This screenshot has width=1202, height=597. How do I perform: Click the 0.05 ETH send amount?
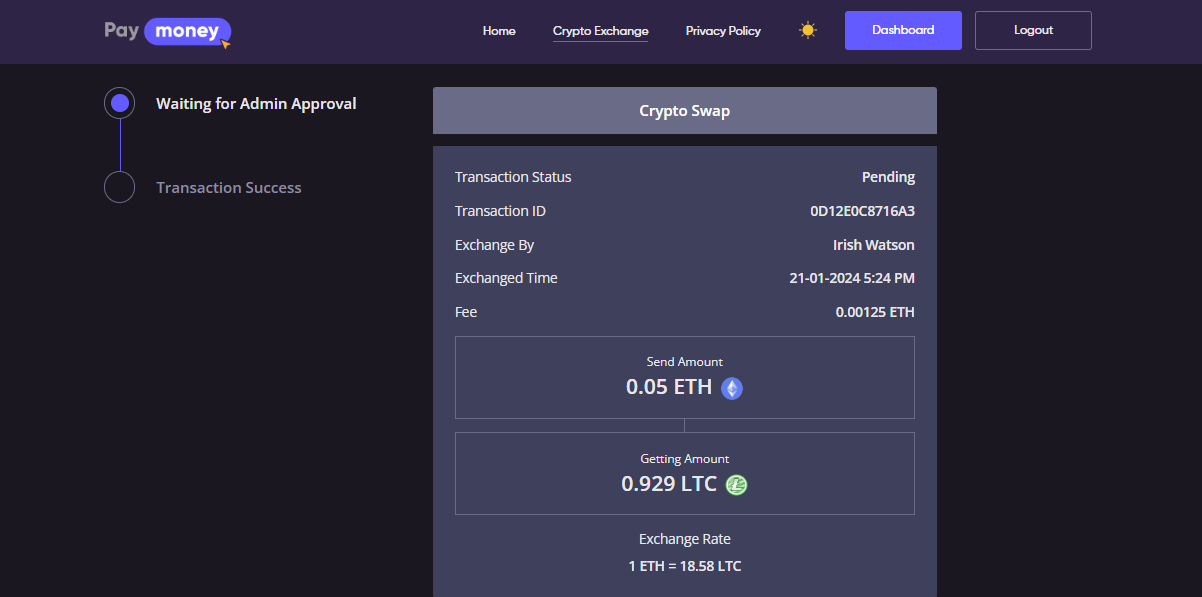coord(668,387)
